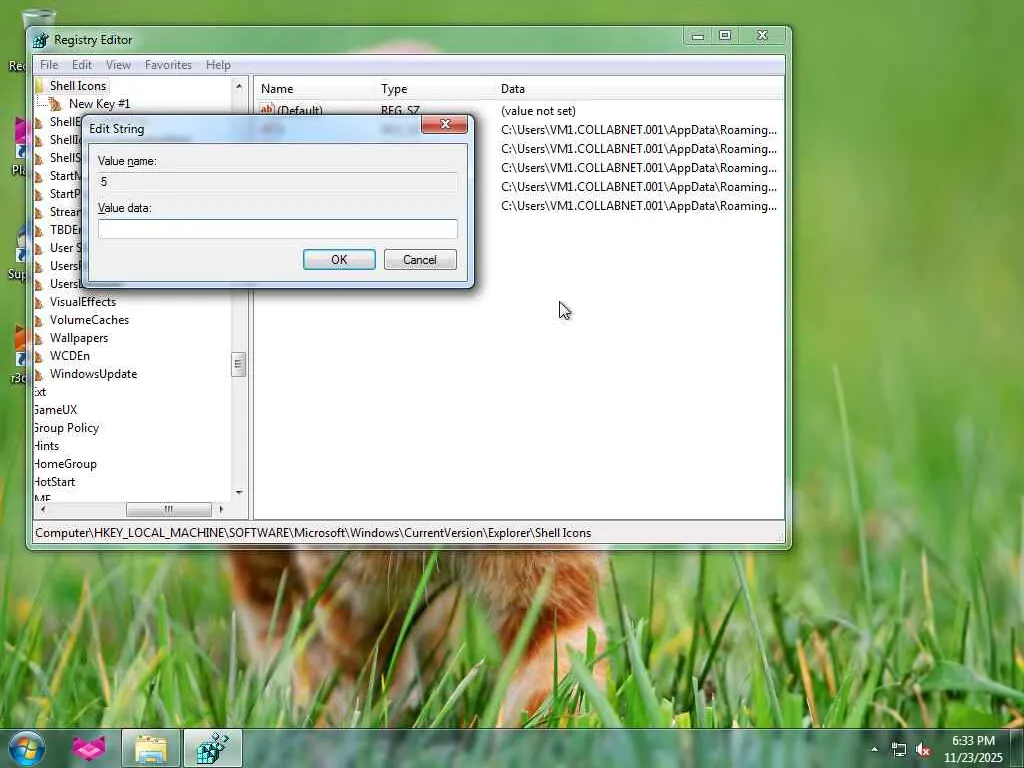Click the tree horizontal scroll right arrow
Screen dimensions: 1024x768
[x=221, y=509]
